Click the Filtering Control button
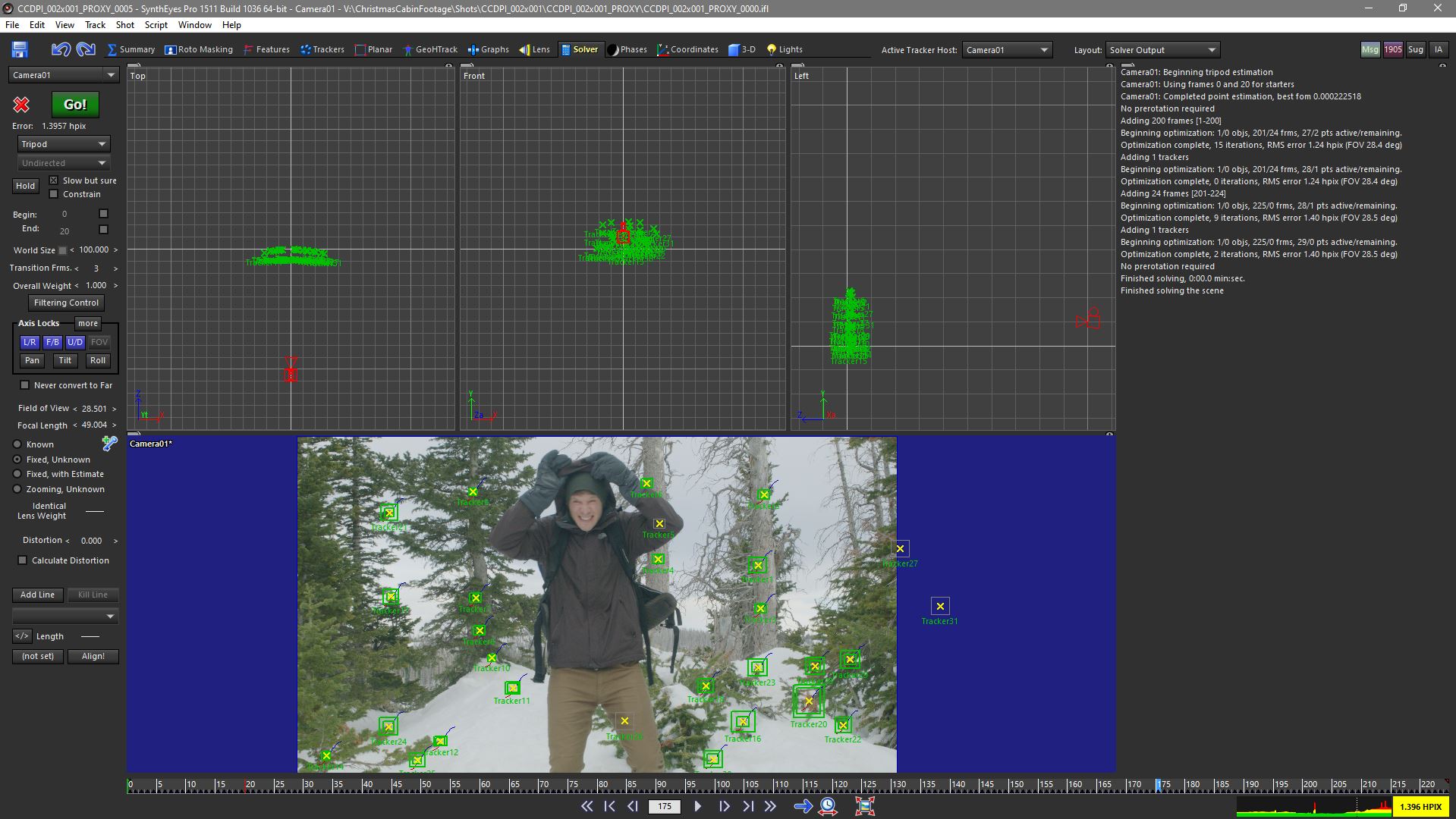This screenshot has width=1456, height=819. pos(66,303)
